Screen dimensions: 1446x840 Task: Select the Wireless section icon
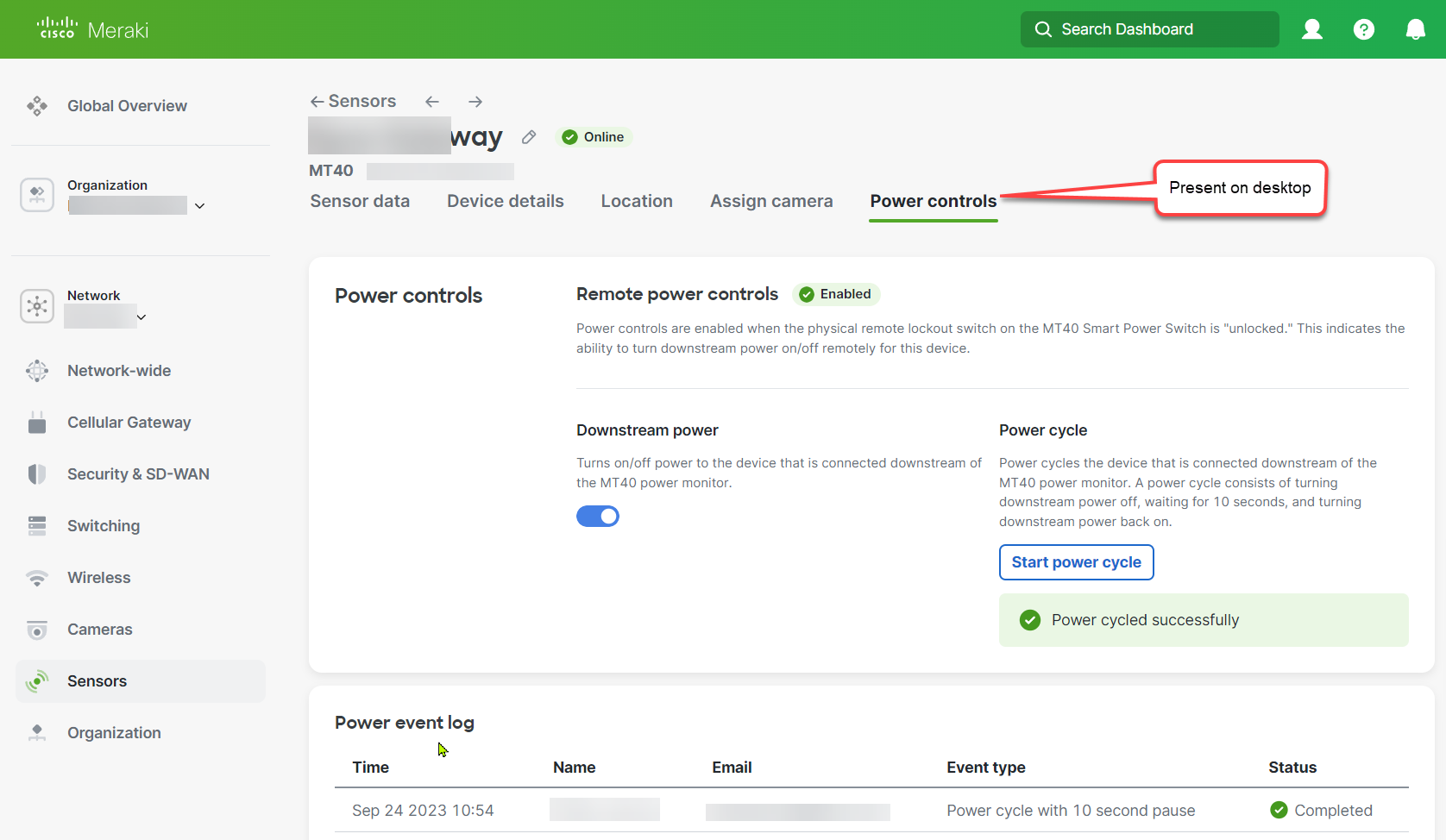coord(38,577)
